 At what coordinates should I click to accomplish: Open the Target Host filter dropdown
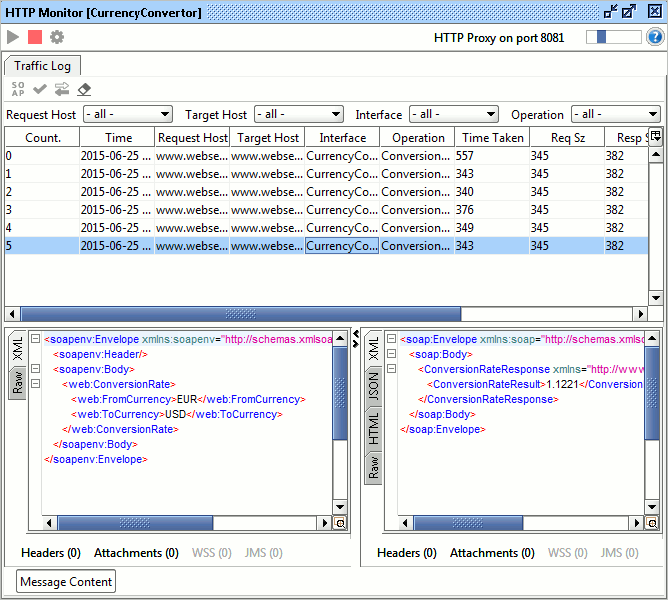[x=299, y=115]
